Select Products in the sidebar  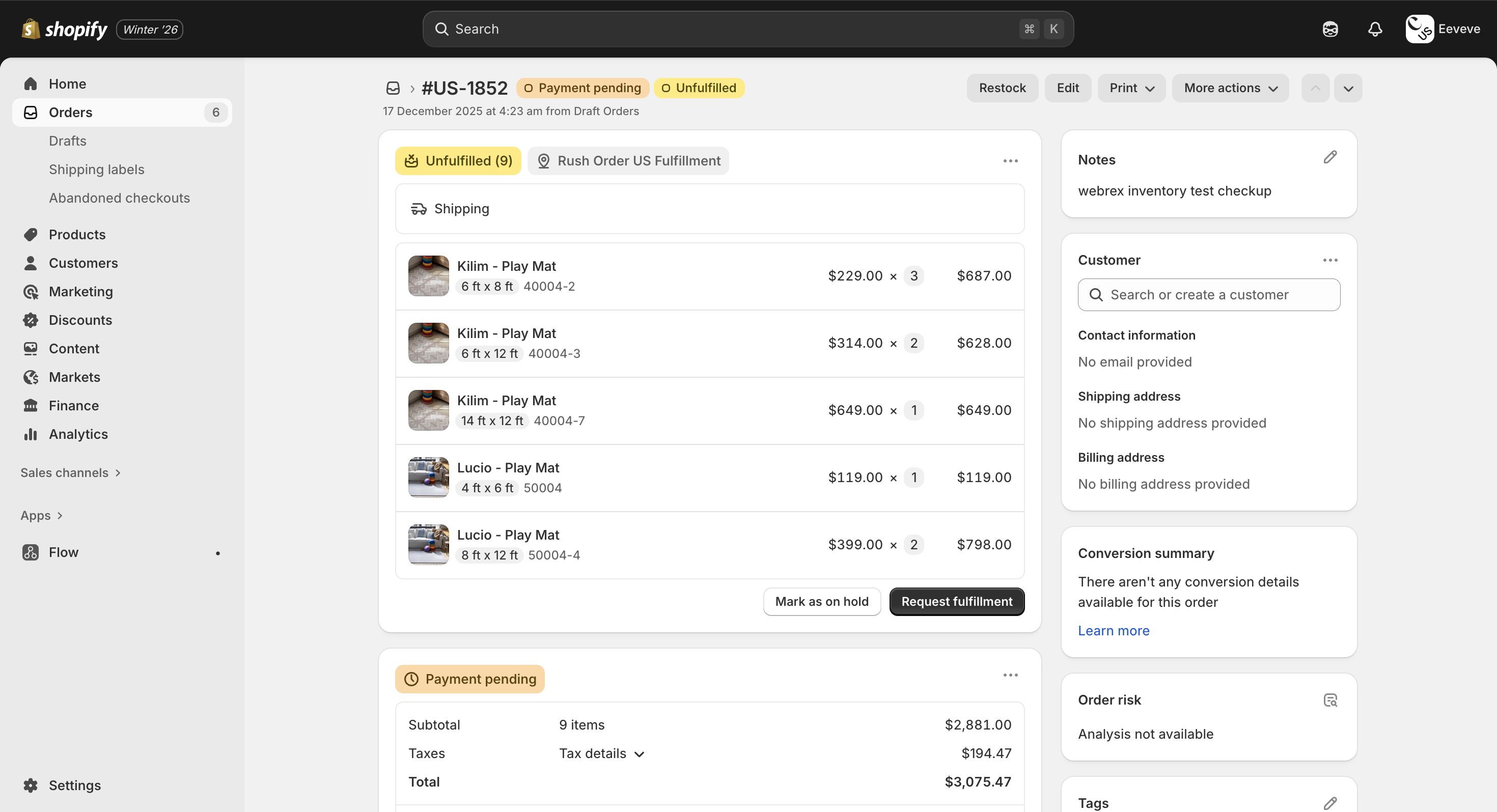[x=77, y=234]
